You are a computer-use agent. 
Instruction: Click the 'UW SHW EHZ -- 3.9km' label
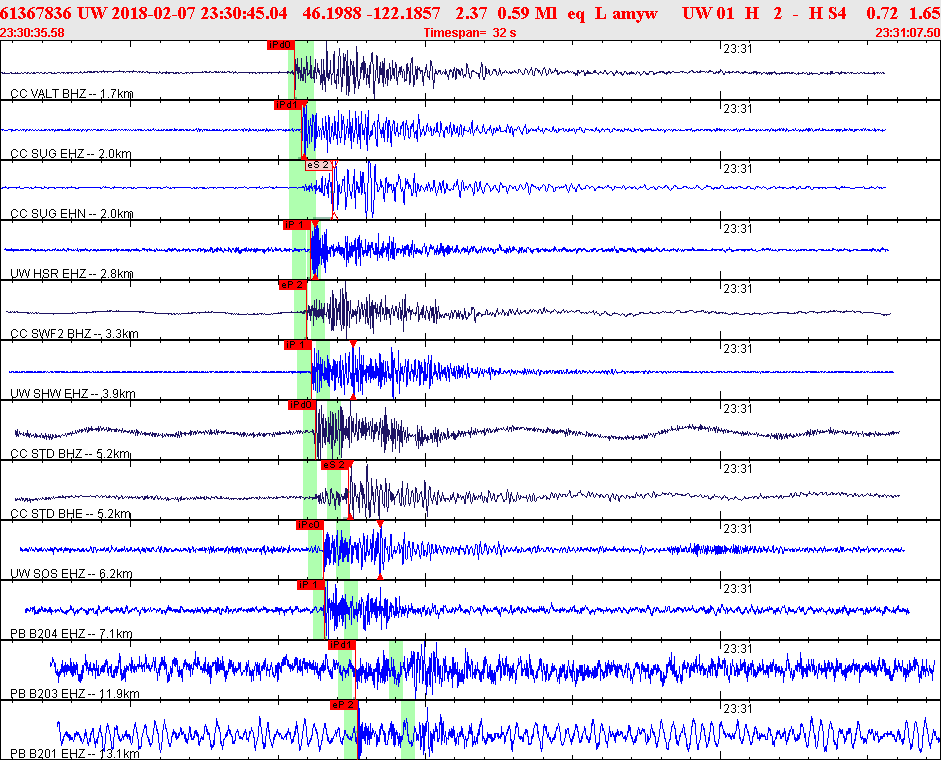coord(73,394)
